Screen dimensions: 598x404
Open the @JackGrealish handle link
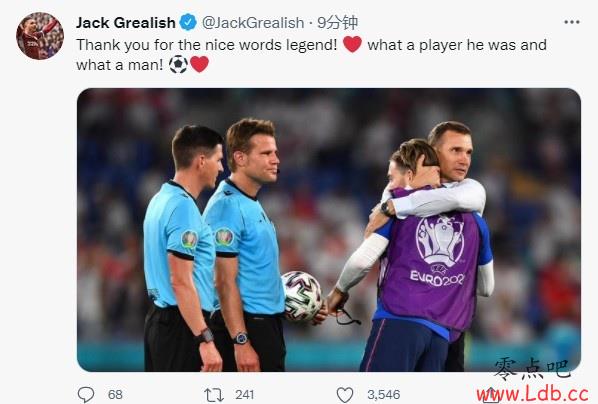(253, 23)
